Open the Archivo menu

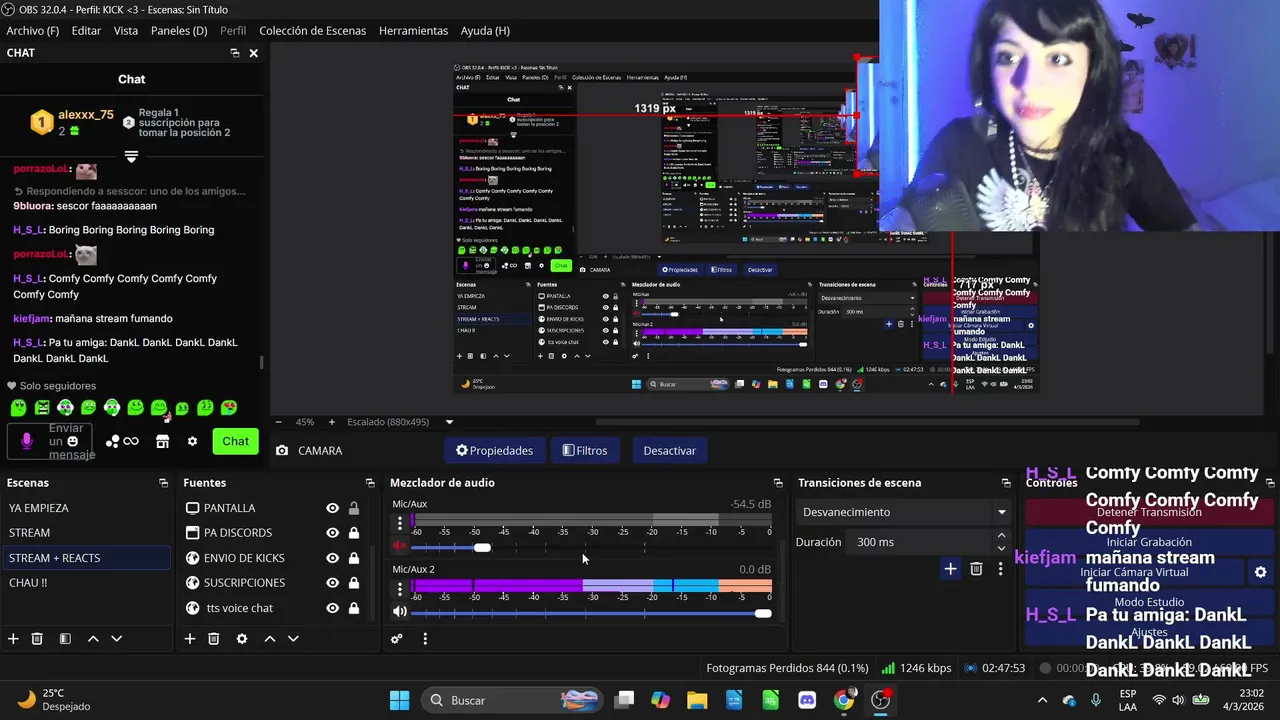[x=32, y=31]
